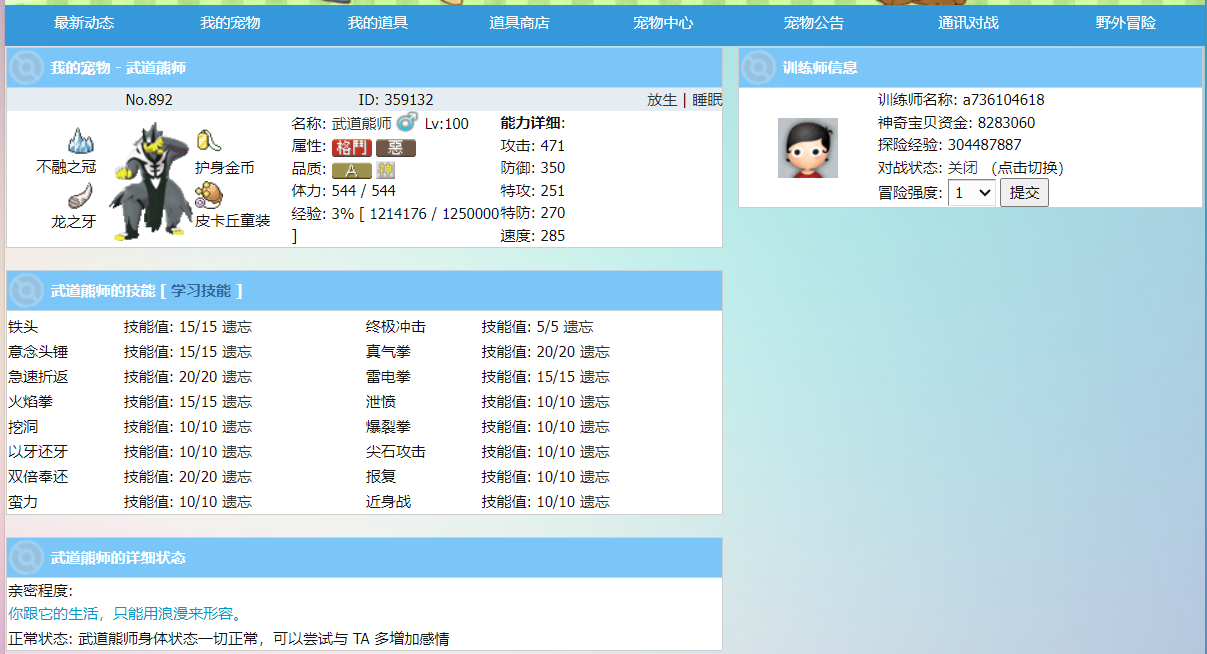This screenshot has height=654, width=1207.
Task: Open the 冒险强度 dropdown
Action: [972, 193]
